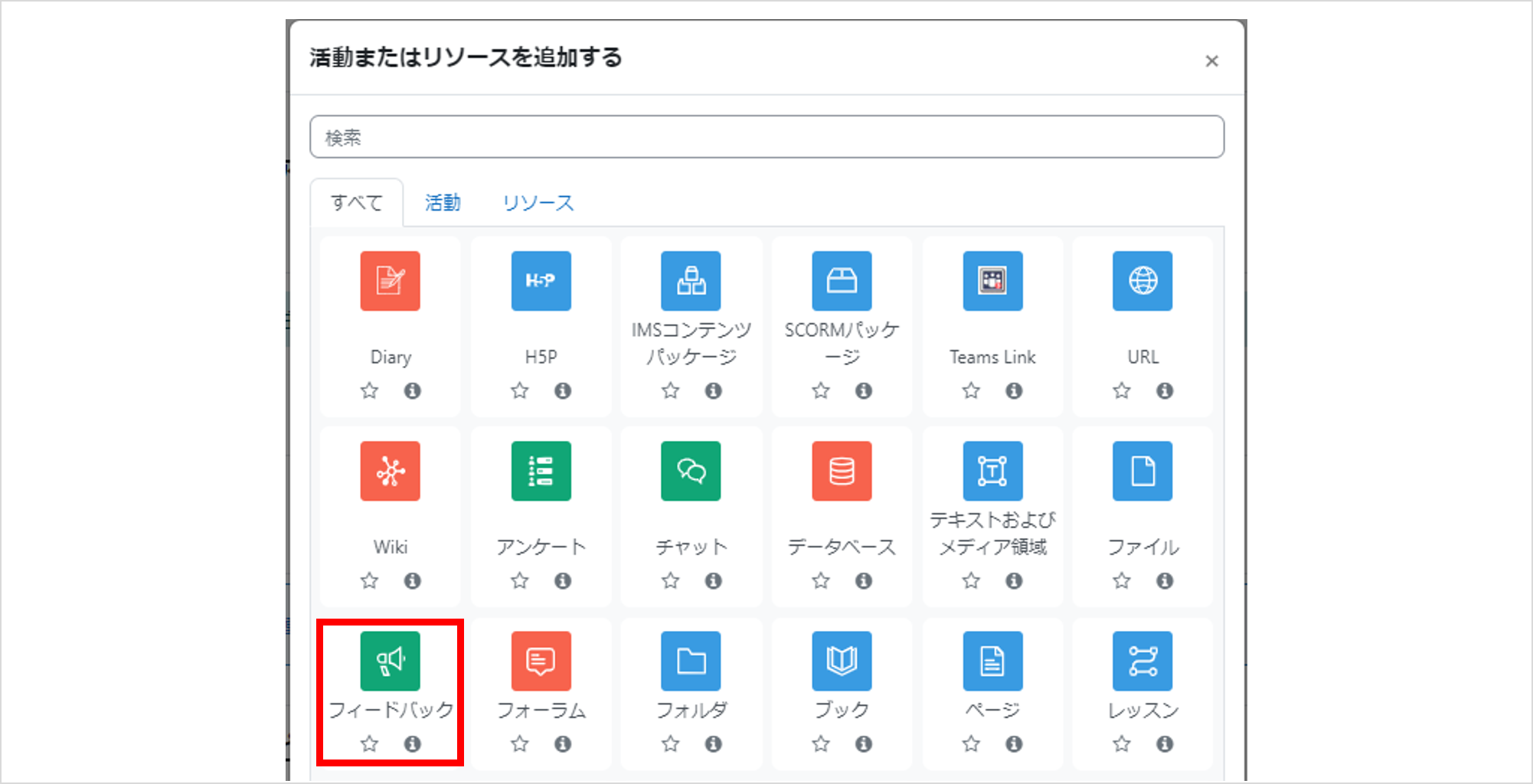Show info for Diary
Image resolution: width=1533 pixels, height=784 pixels.
[413, 390]
